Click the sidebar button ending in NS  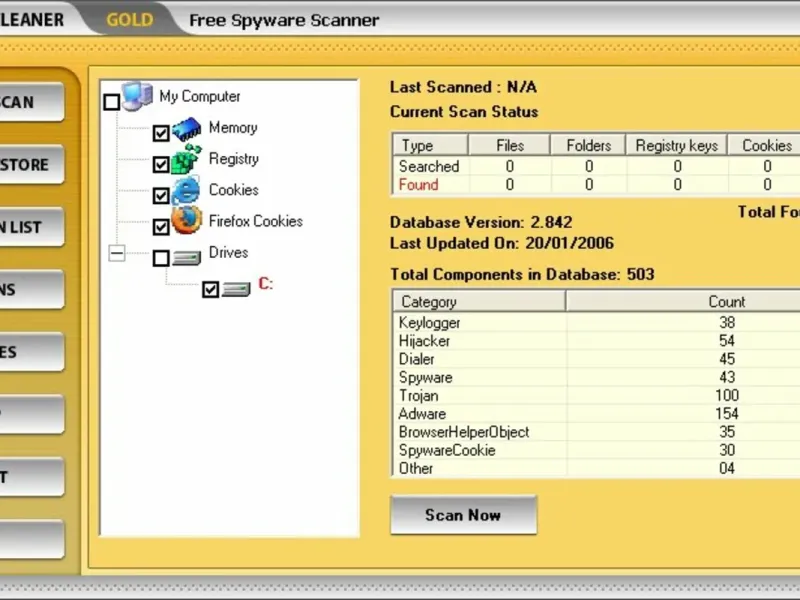tap(32, 290)
